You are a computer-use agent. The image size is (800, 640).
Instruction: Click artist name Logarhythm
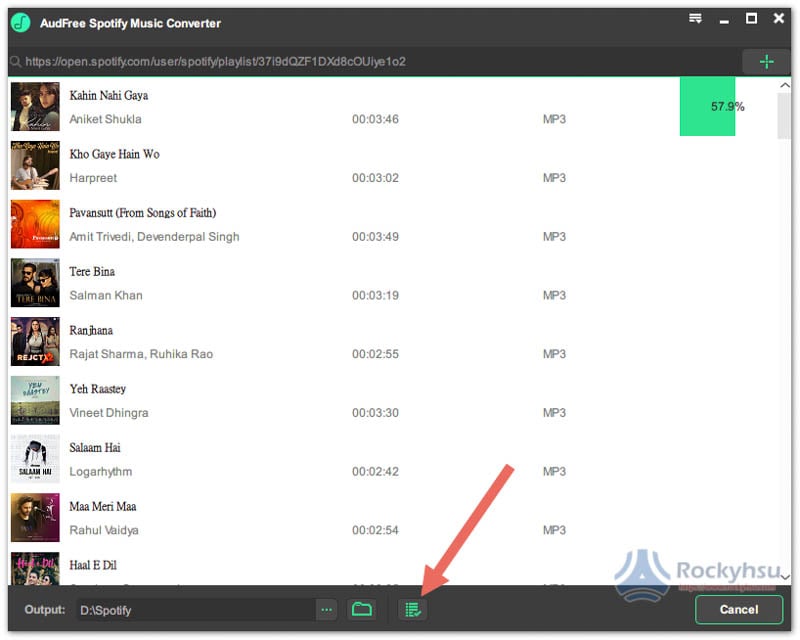pyautogui.click(x=101, y=471)
